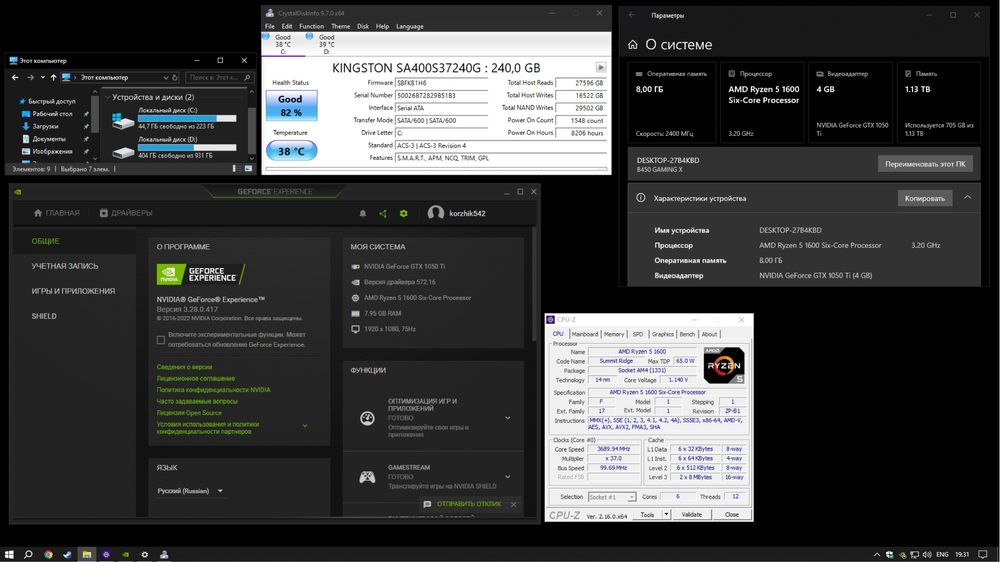The height and width of the screenshot is (562, 1000).
Task: Click the green share icon in GeForce Experience
Action: tap(383, 214)
